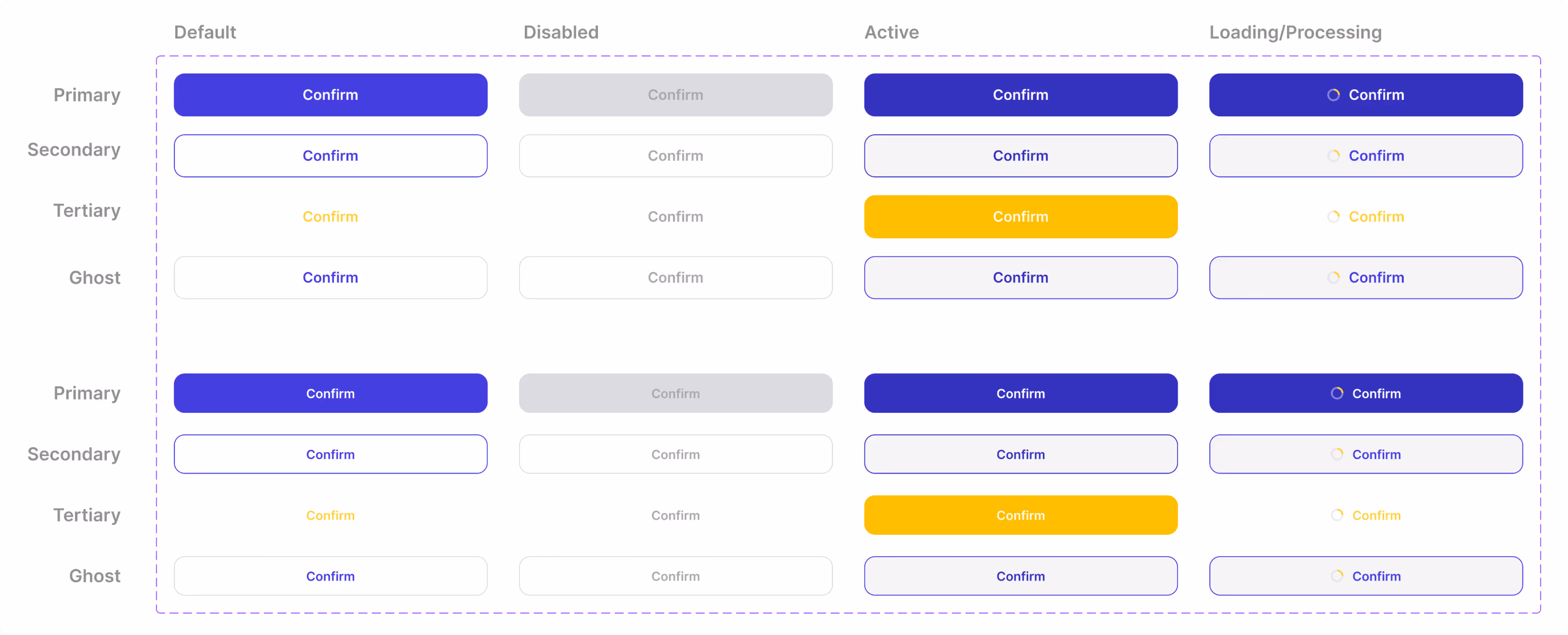Image resolution: width=1568 pixels, height=635 pixels.
Task: Click the "Primary" row label of compact set
Action: point(87,393)
